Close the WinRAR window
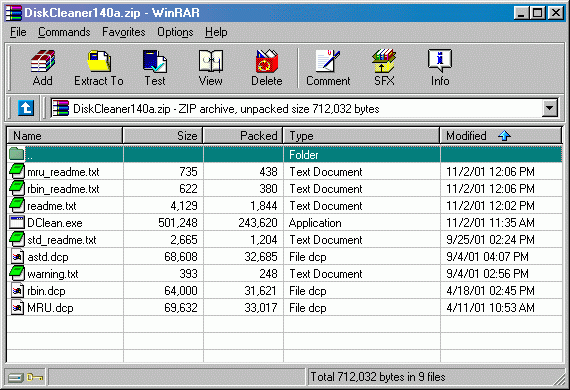Screen dimensions: 570x390 [x=555, y=13]
